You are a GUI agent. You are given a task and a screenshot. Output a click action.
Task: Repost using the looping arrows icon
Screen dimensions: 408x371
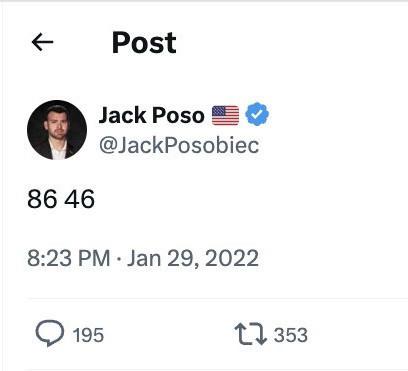[250, 334]
